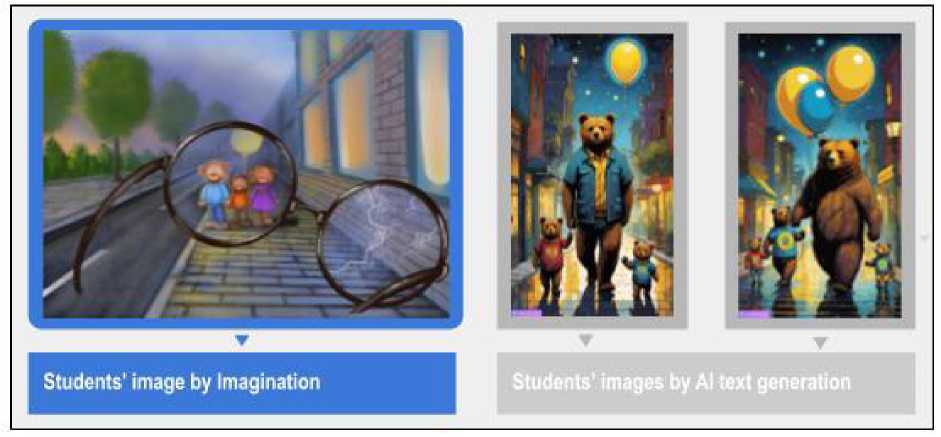Click the gray triangle under the two-balloon bear image
Viewport: 941px width, 437px height.
(820, 343)
